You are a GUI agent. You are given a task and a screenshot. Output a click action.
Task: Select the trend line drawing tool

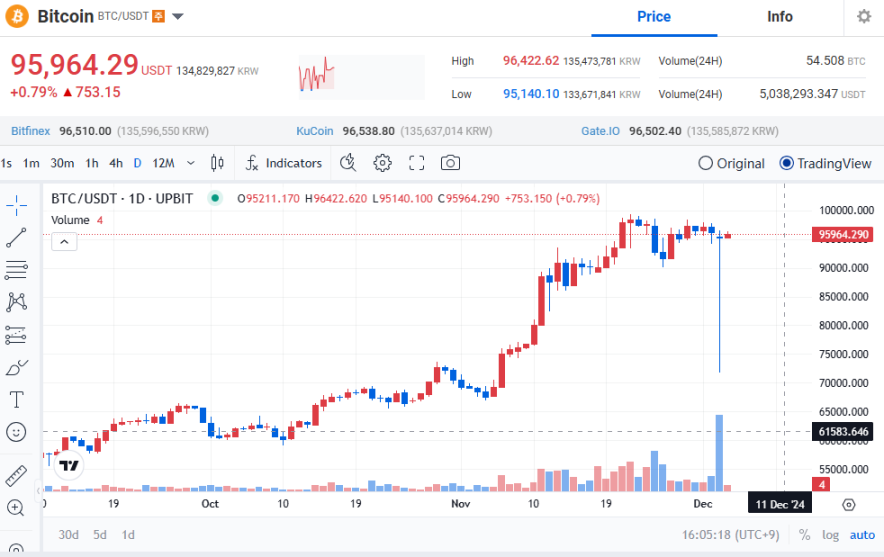pos(17,237)
